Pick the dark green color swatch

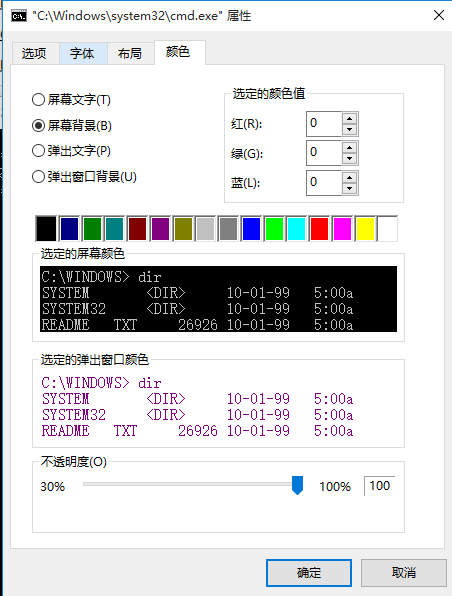click(92, 229)
